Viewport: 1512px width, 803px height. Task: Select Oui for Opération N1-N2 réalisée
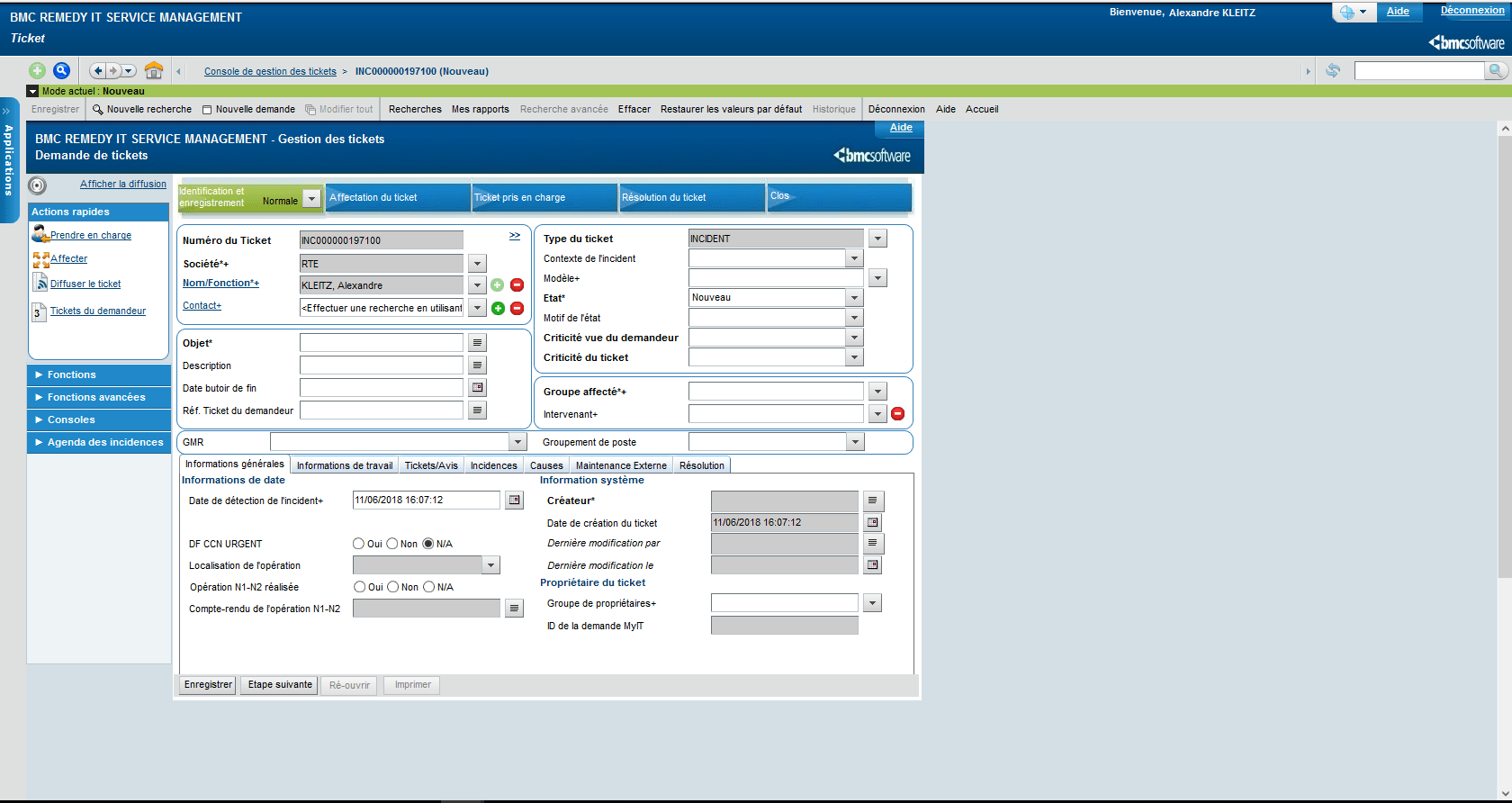pyautogui.click(x=359, y=587)
